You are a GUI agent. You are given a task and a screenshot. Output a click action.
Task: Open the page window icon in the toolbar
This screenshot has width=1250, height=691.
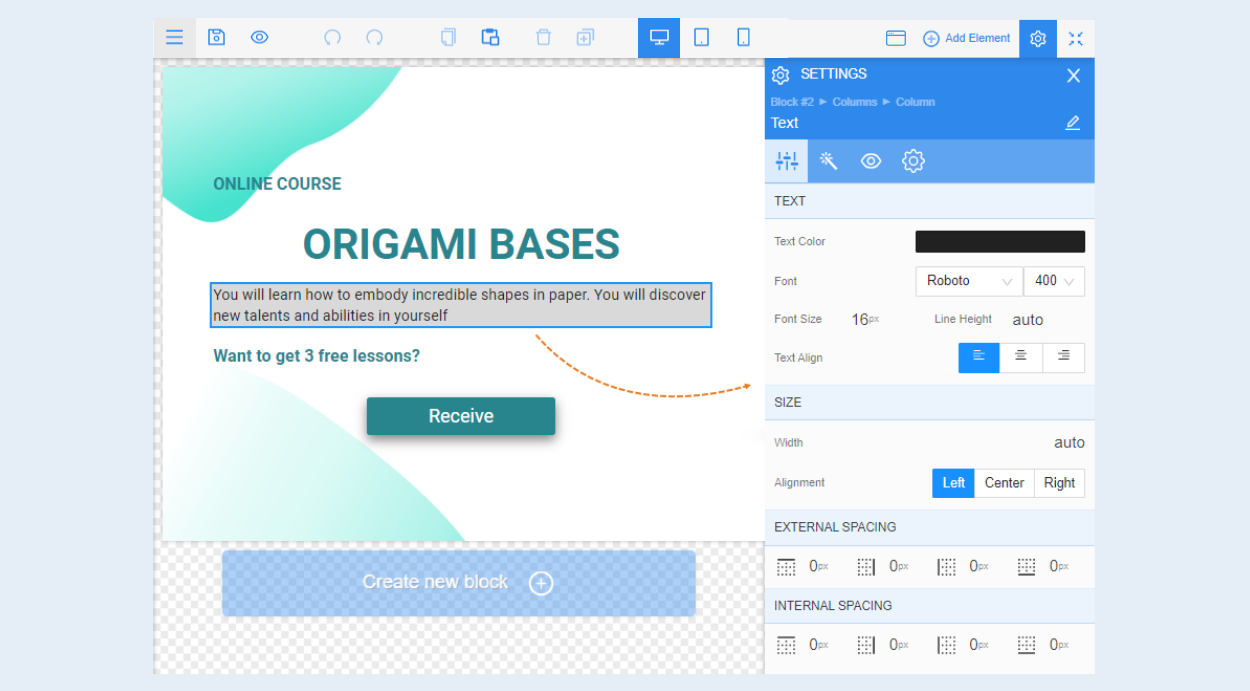[896, 38]
